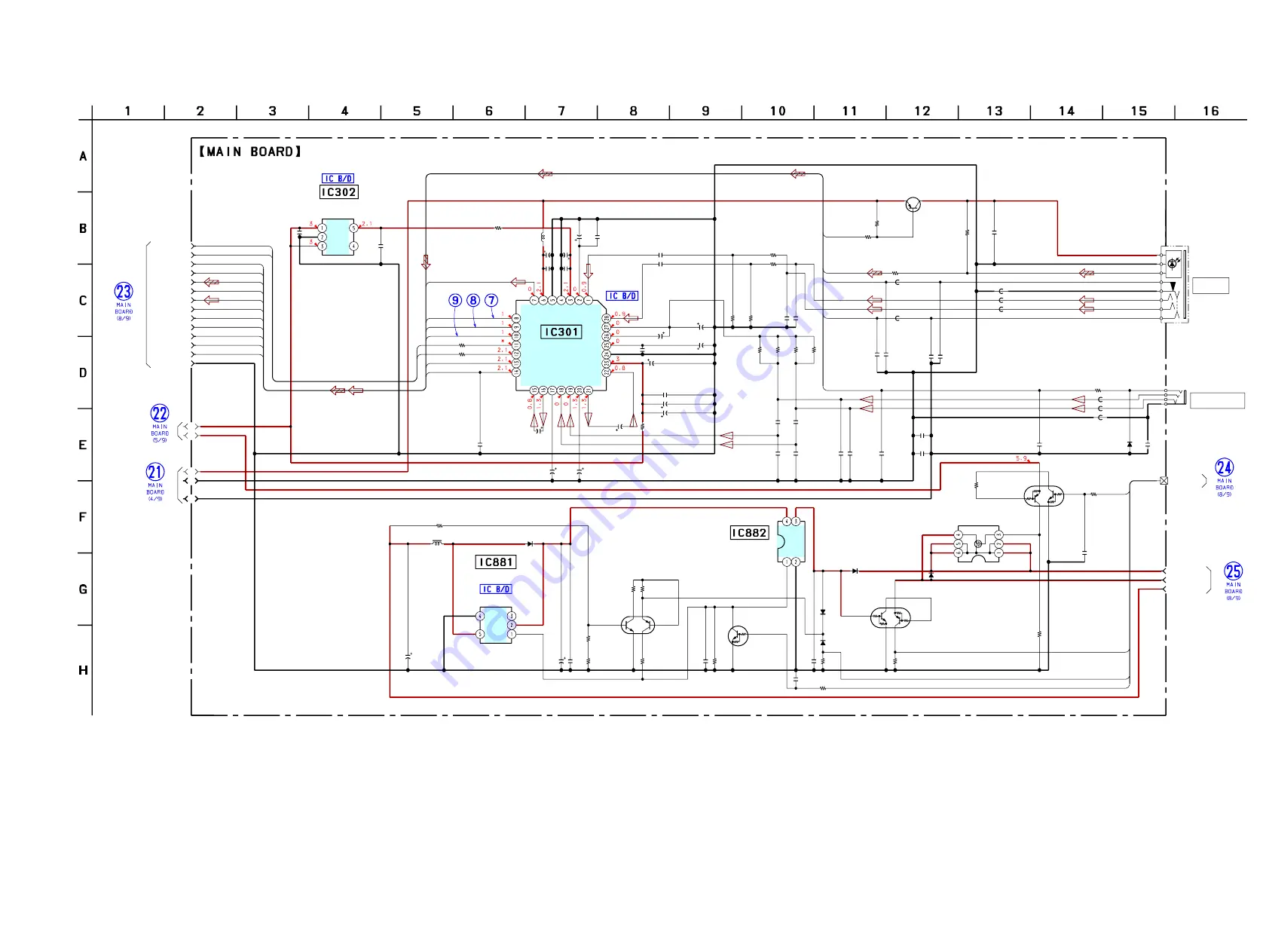Click the IC302 label text
This screenshot has height=952, width=1266.
(338, 192)
